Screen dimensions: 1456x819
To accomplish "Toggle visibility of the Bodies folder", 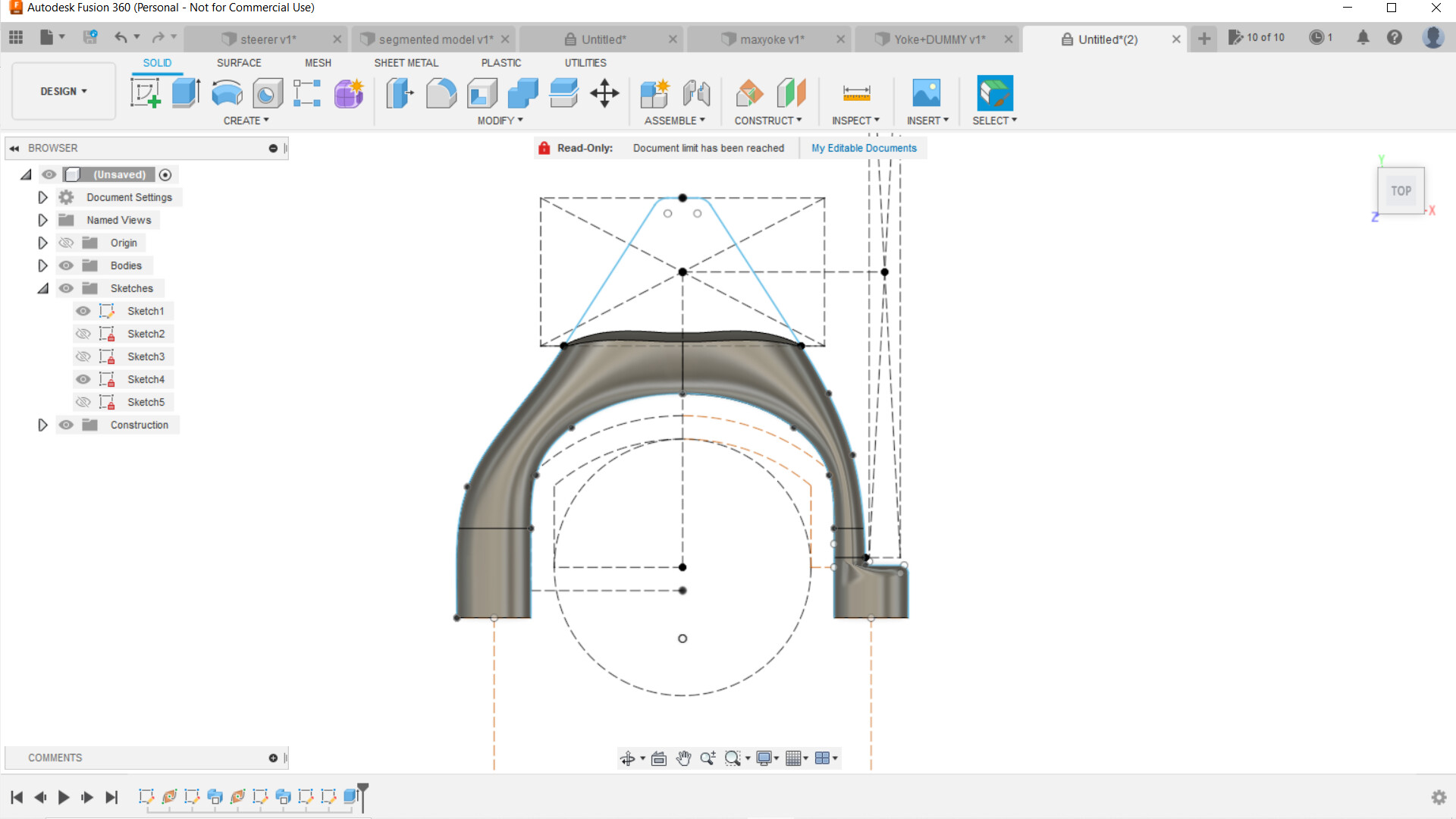I will point(66,265).
